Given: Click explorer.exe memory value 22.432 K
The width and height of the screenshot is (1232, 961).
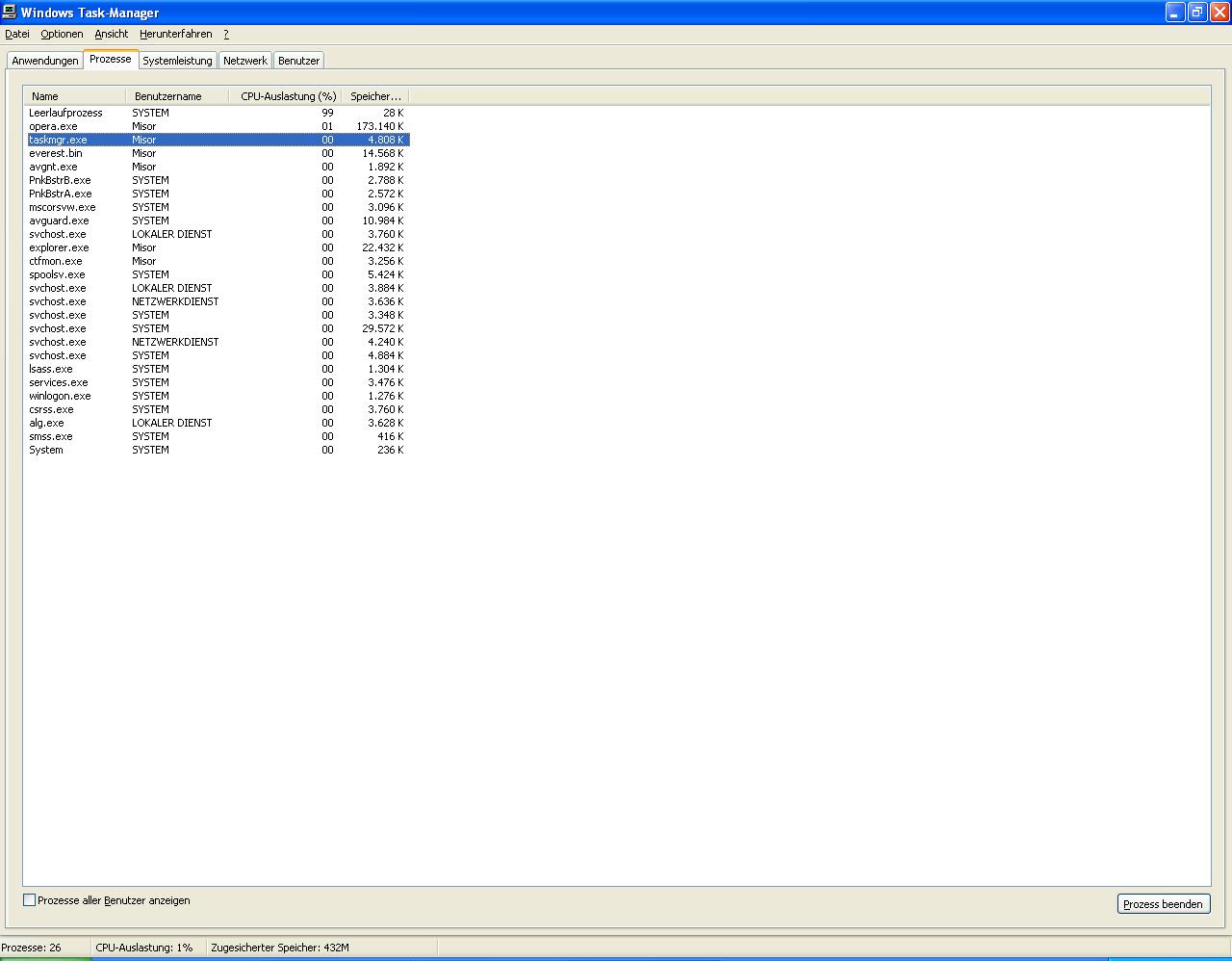Looking at the screenshot, I should point(383,247).
